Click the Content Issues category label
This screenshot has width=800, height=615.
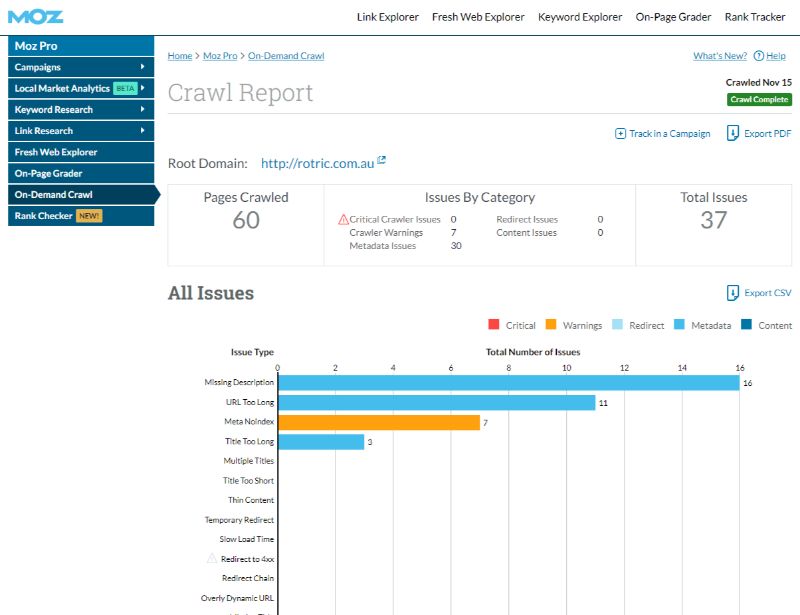tap(527, 233)
